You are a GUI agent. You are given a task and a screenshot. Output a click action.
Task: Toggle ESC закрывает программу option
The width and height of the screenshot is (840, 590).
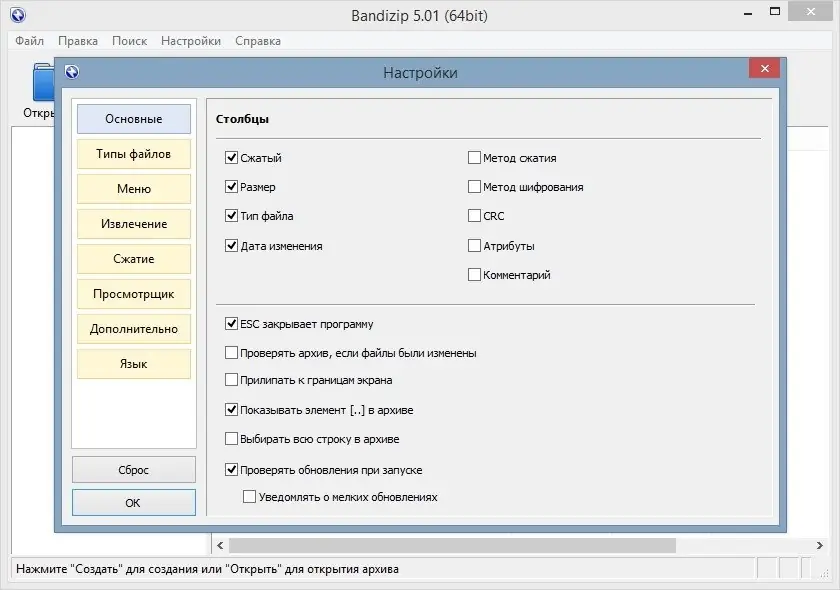[x=229, y=324]
